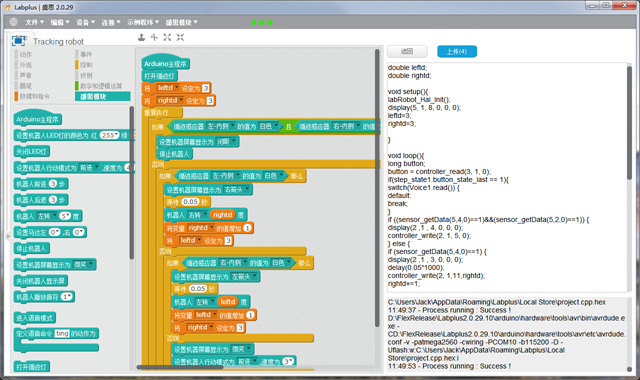Click the script area horizontal scrollbar
The width and height of the screenshot is (640, 380).
tap(180, 367)
